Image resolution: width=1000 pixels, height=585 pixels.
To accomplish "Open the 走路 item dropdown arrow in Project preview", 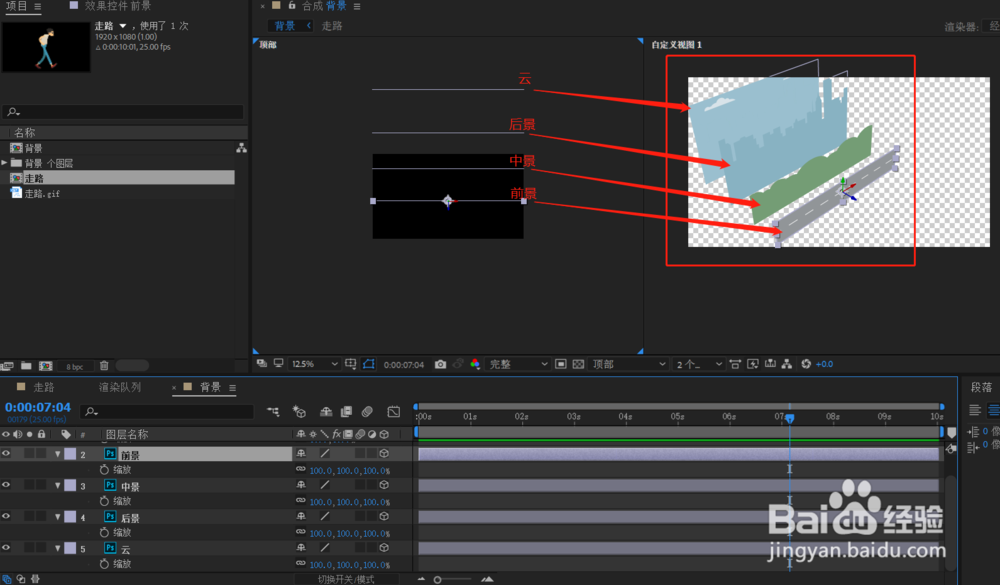I will coord(123,26).
